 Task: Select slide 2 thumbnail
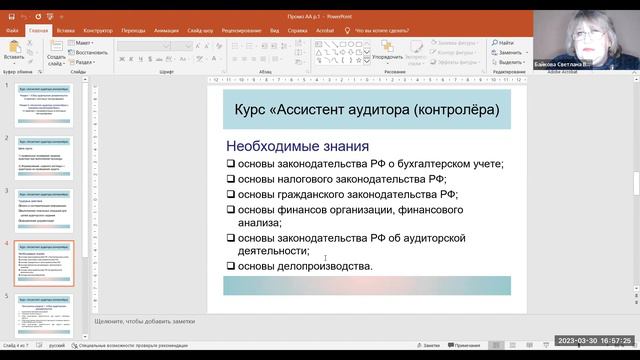44,158
